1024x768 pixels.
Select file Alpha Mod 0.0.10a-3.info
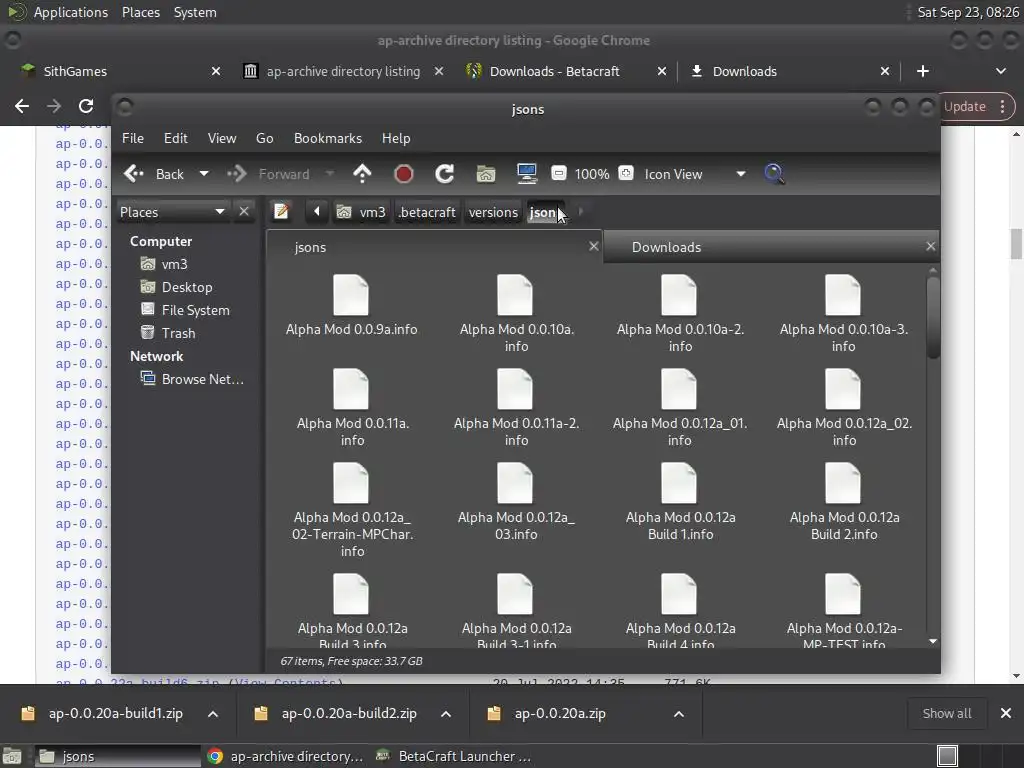click(x=843, y=314)
